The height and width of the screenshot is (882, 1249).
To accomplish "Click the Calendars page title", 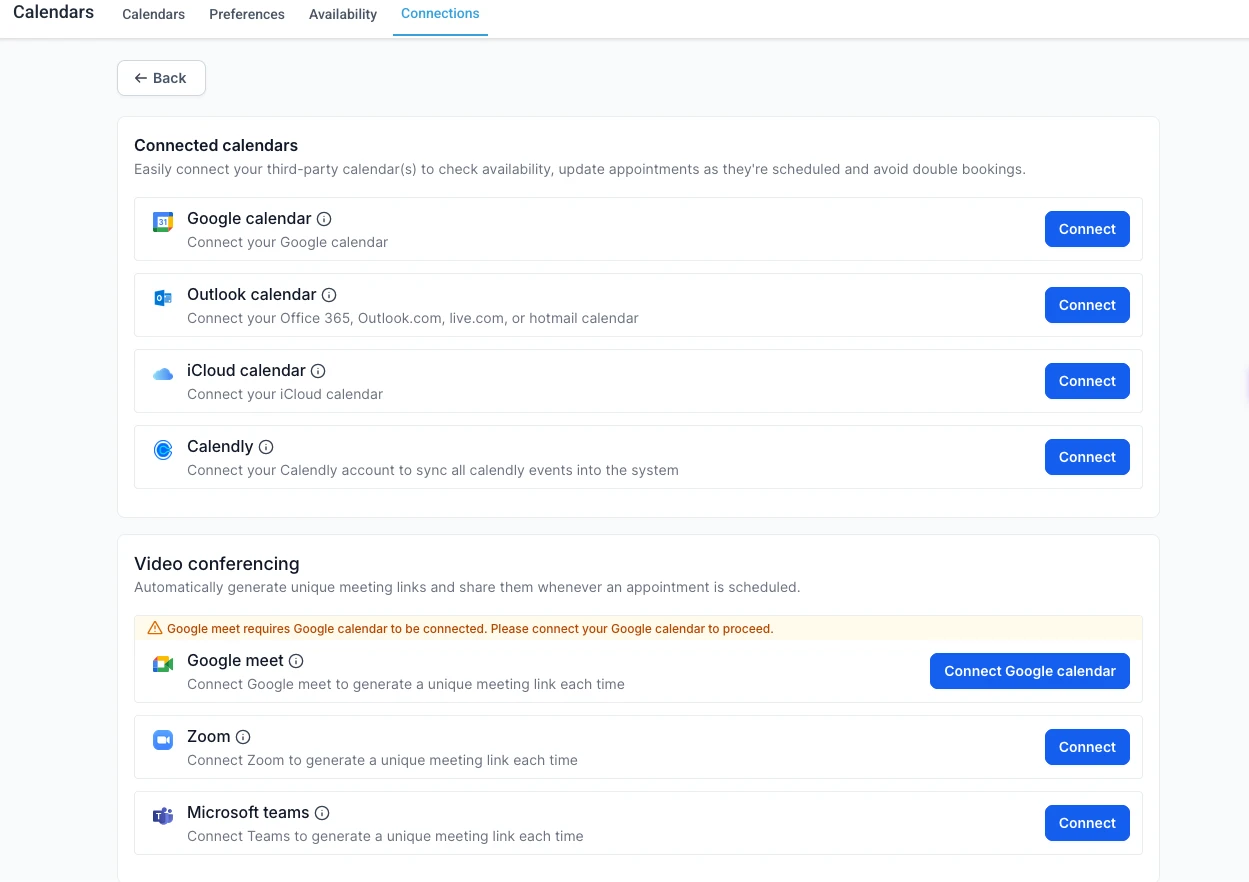I will 53,13.
